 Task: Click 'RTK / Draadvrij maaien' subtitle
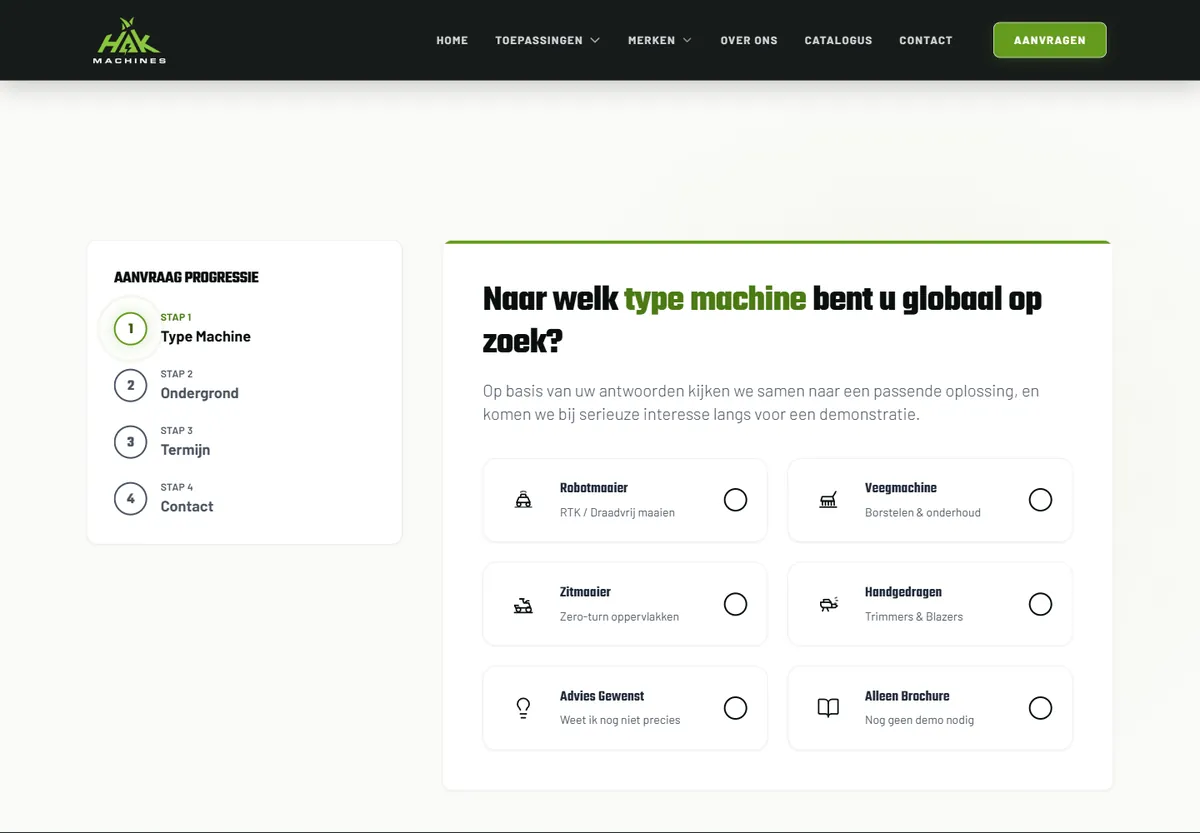[x=617, y=513]
